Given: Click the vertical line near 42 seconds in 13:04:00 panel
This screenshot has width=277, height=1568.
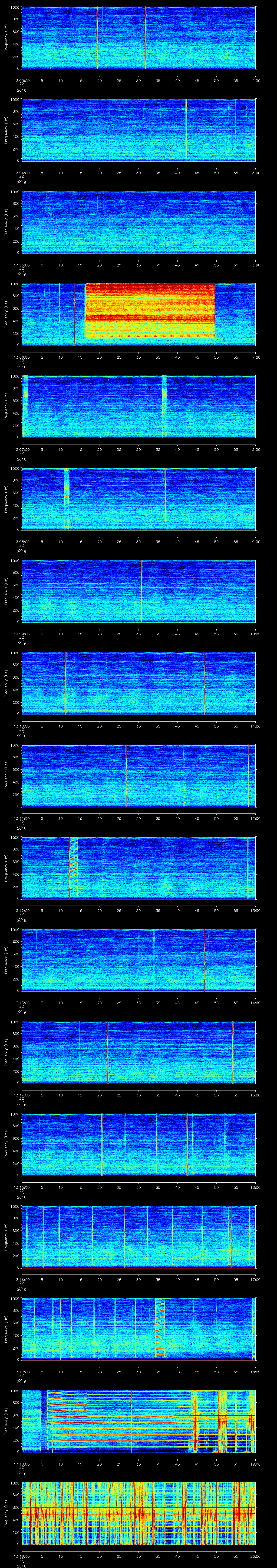Looking at the screenshot, I should pyautogui.click(x=186, y=130).
